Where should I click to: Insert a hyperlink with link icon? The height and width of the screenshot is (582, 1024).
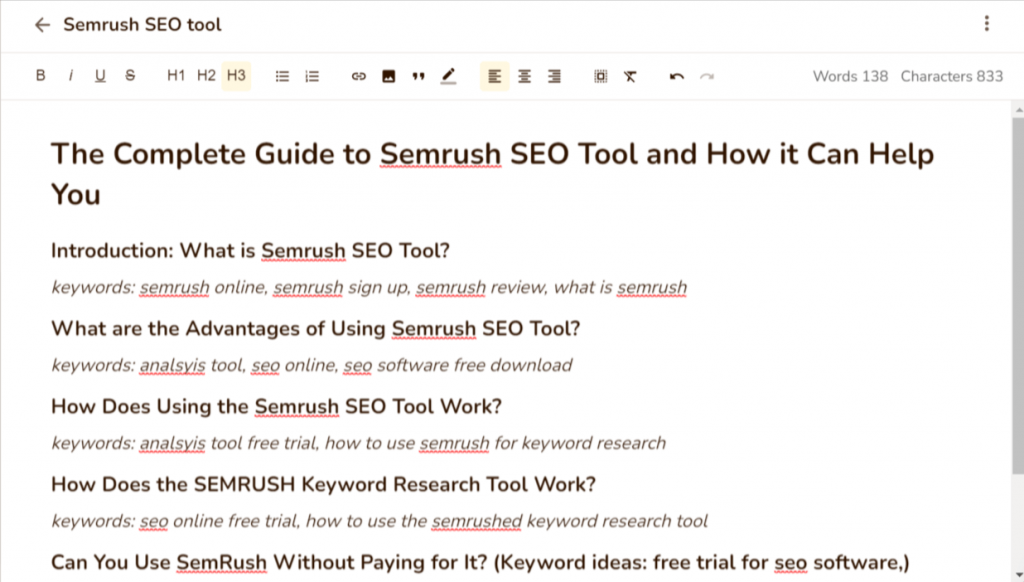coord(358,76)
